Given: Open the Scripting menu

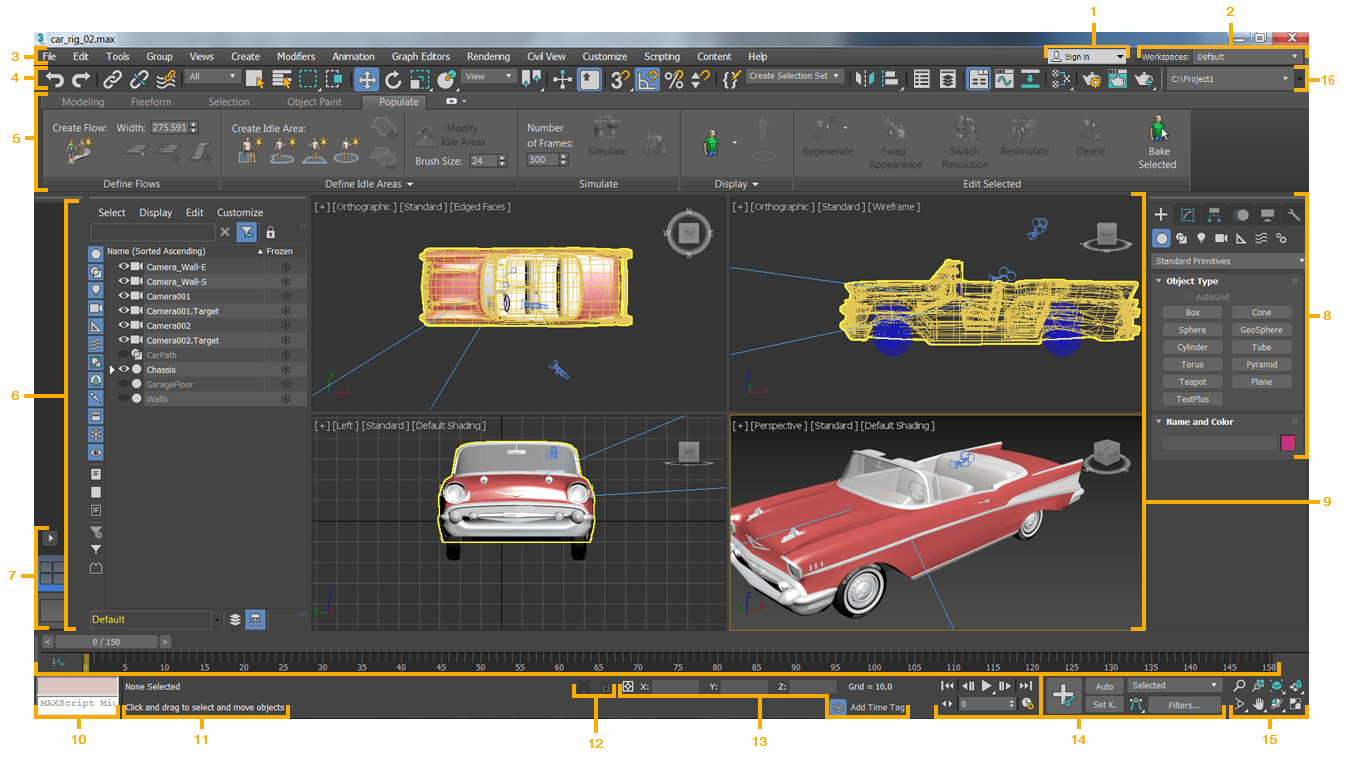Looking at the screenshot, I should tap(662, 57).
